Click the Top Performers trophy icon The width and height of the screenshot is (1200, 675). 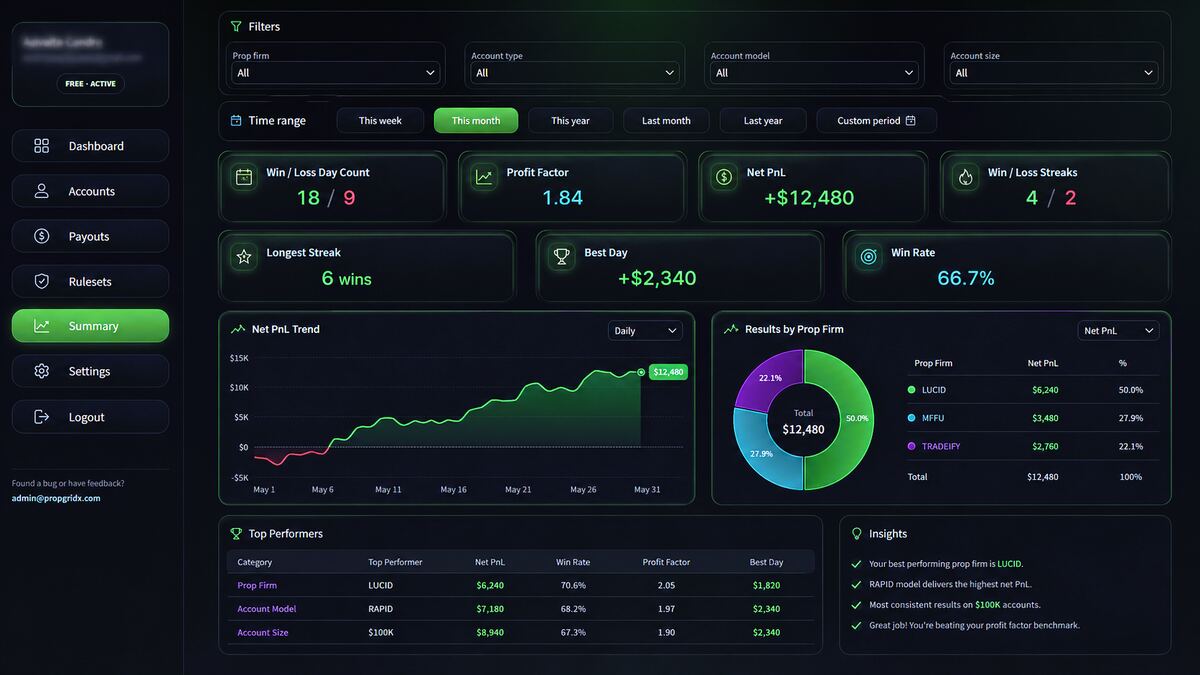[x=236, y=534]
